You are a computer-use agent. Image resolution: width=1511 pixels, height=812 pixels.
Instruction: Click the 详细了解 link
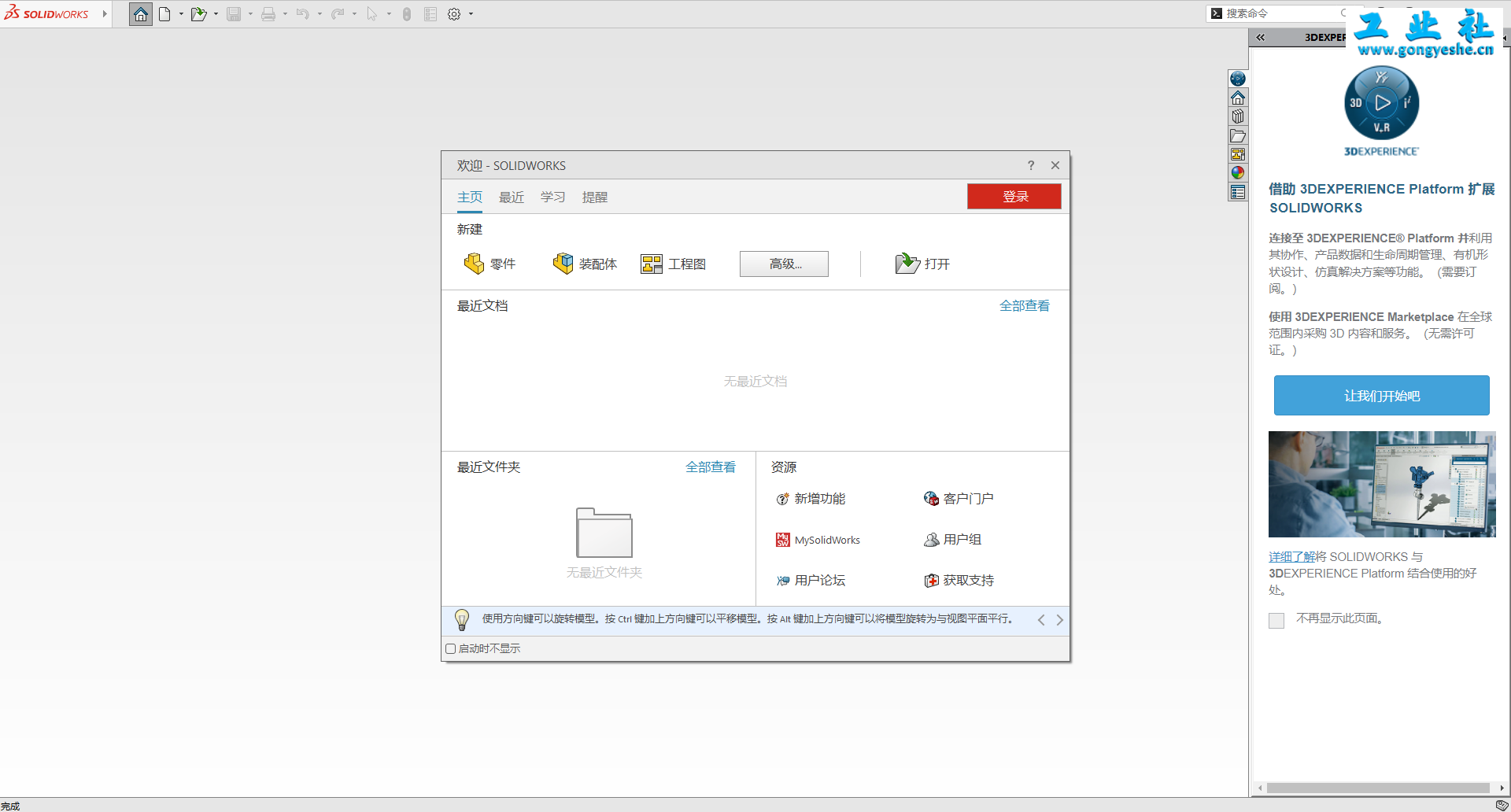coord(1292,556)
